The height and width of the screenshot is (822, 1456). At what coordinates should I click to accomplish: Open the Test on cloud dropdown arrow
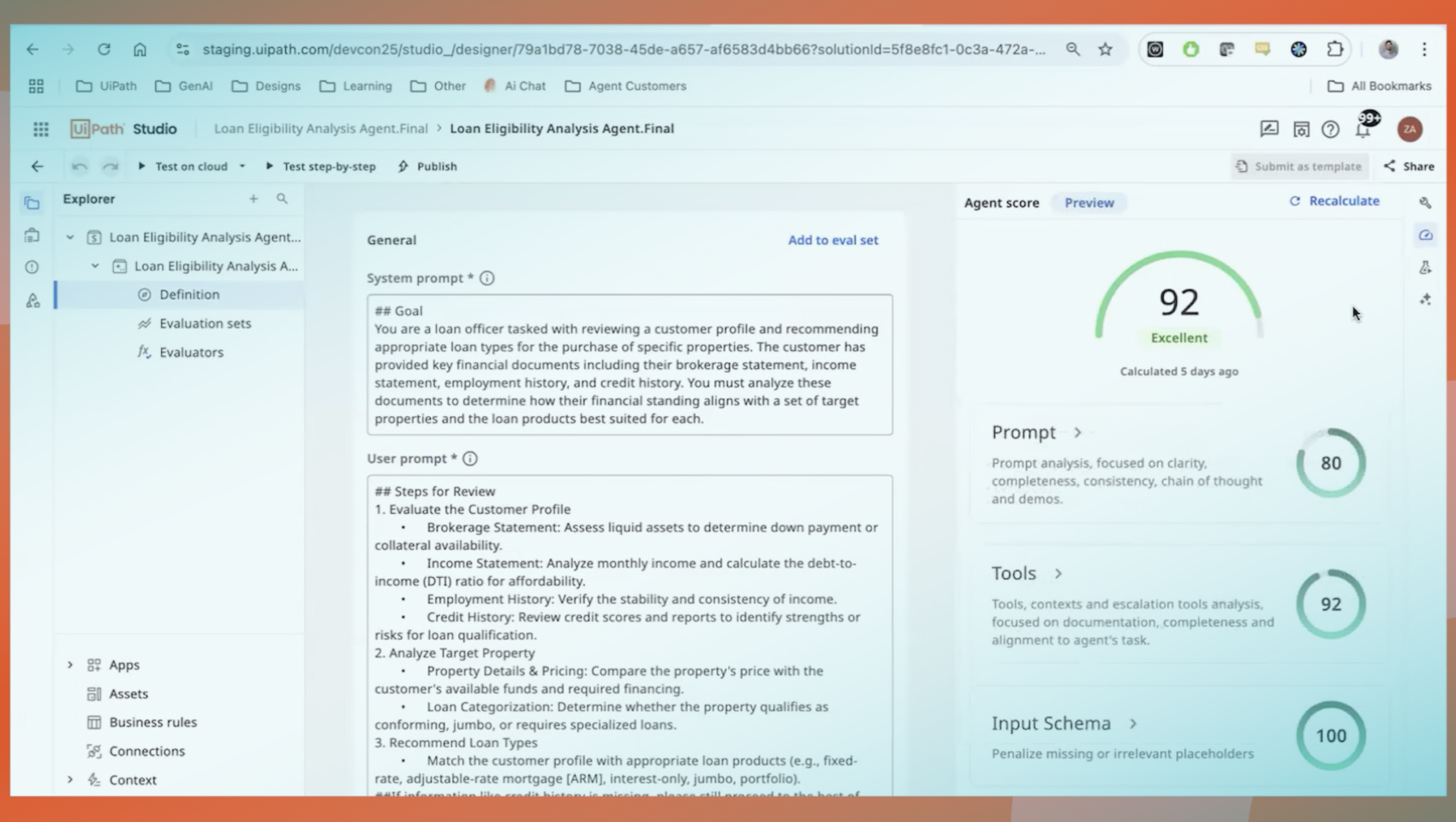click(x=242, y=167)
